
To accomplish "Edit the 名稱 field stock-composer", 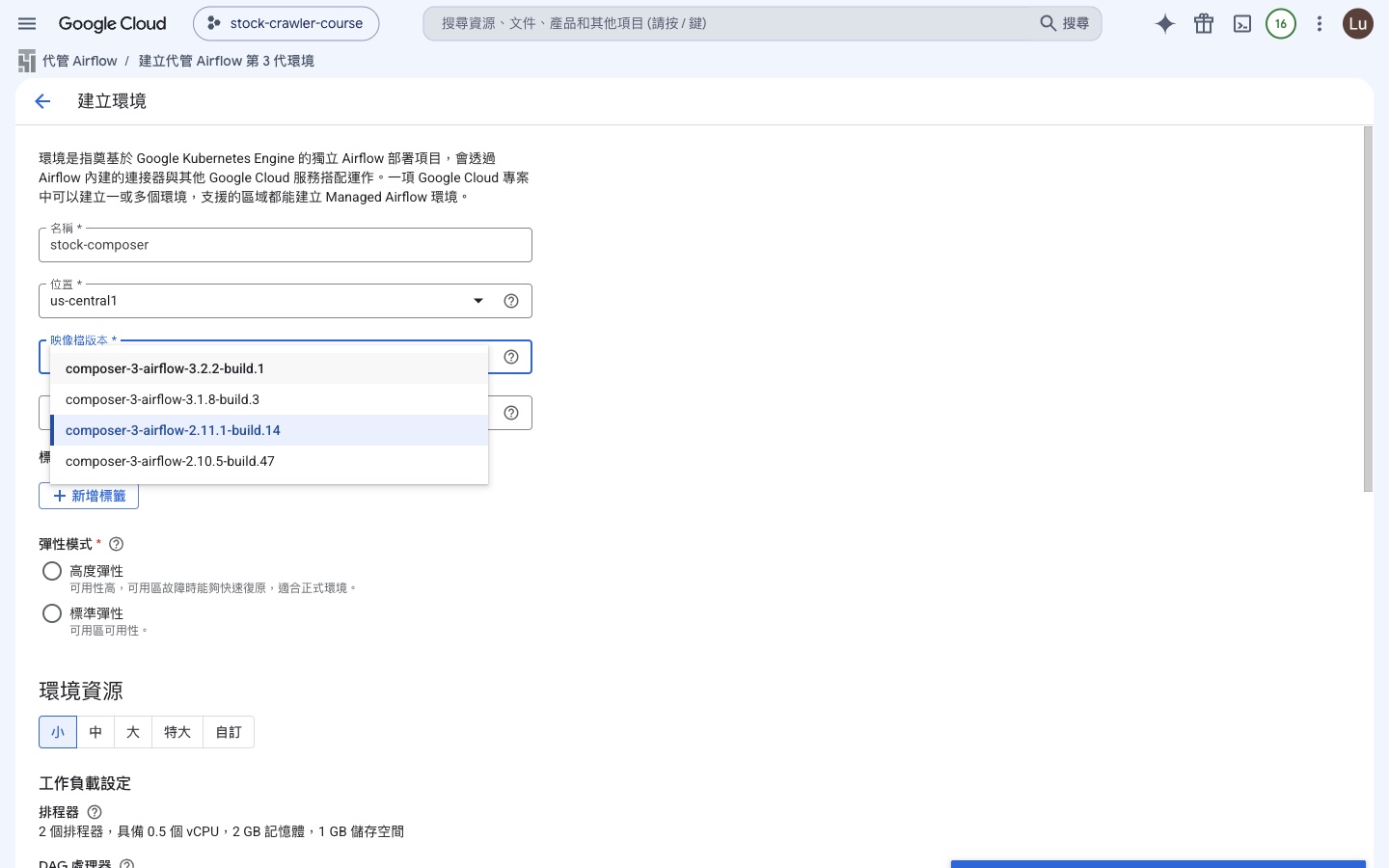I will [x=286, y=245].
